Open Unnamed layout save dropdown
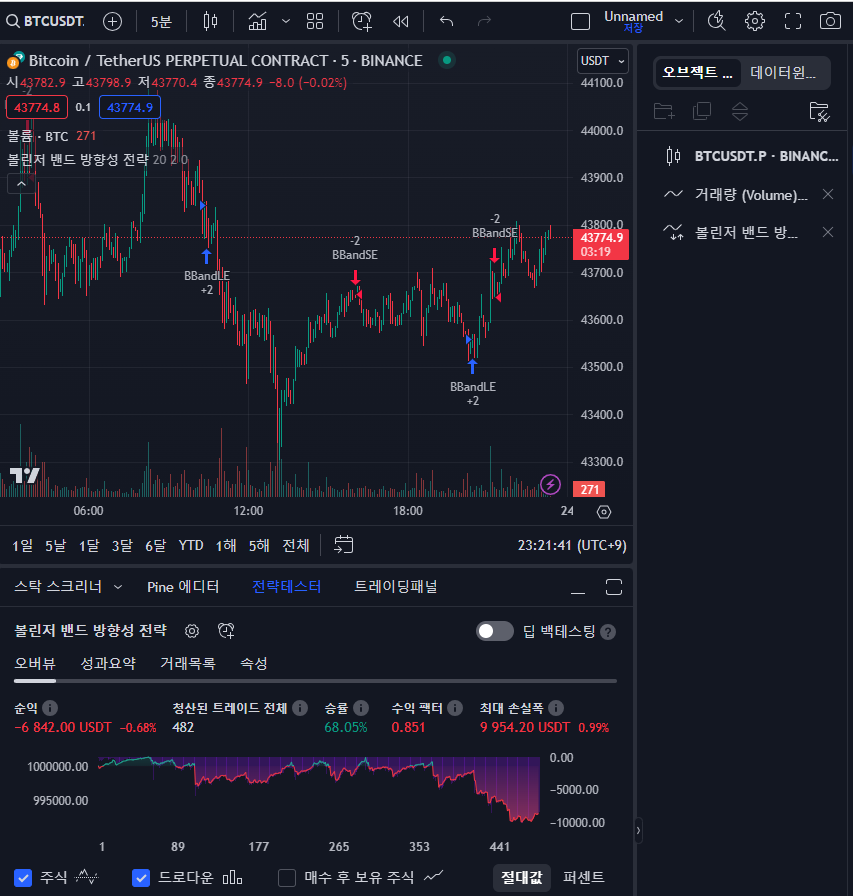 point(679,21)
